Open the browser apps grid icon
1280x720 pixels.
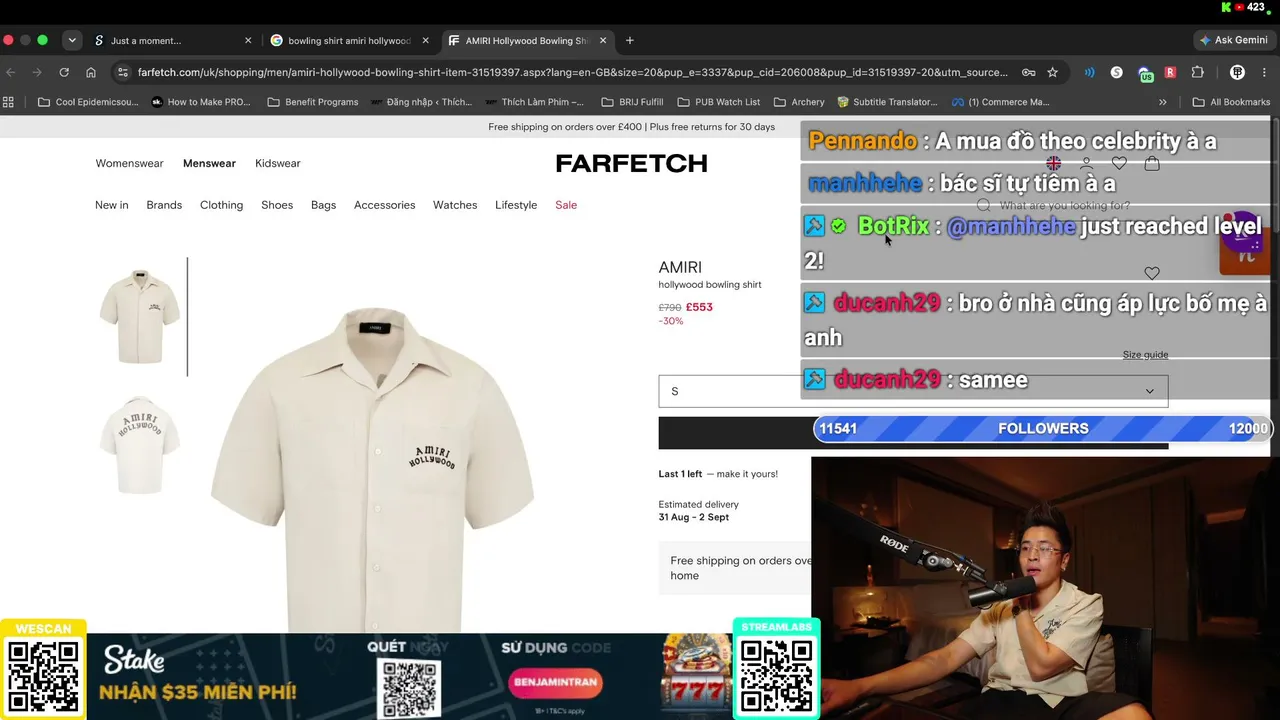coord(9,102)
